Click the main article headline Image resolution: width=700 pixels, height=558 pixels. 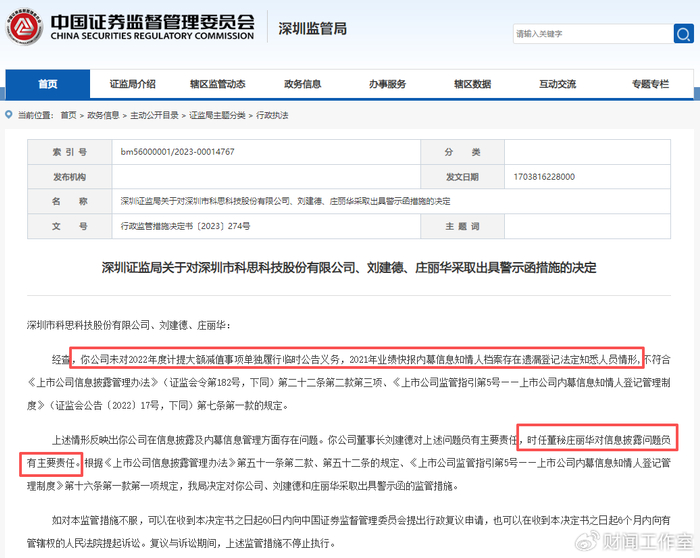click(349, 268)
